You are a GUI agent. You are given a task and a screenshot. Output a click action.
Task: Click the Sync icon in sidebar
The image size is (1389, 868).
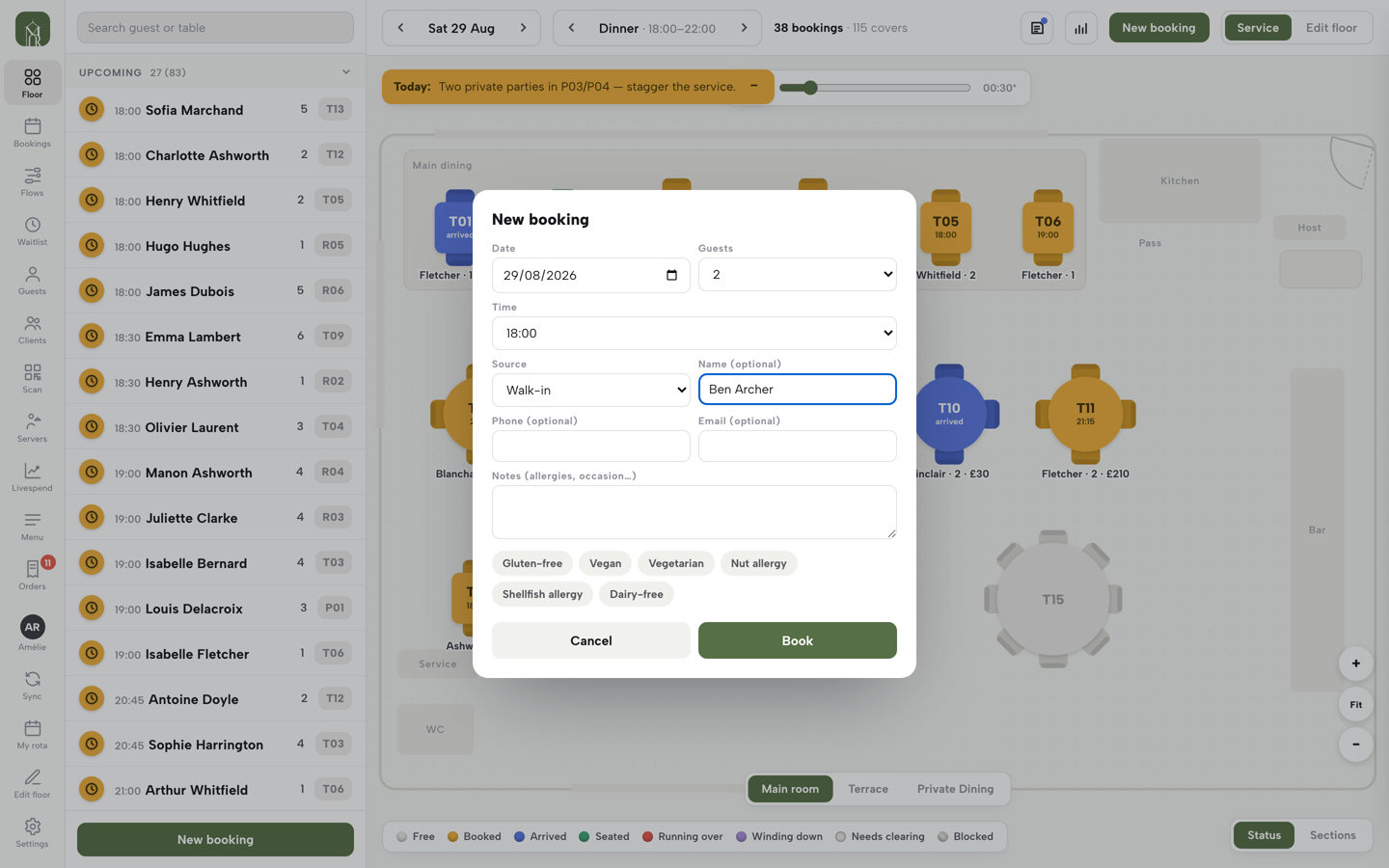click(32, 685)
